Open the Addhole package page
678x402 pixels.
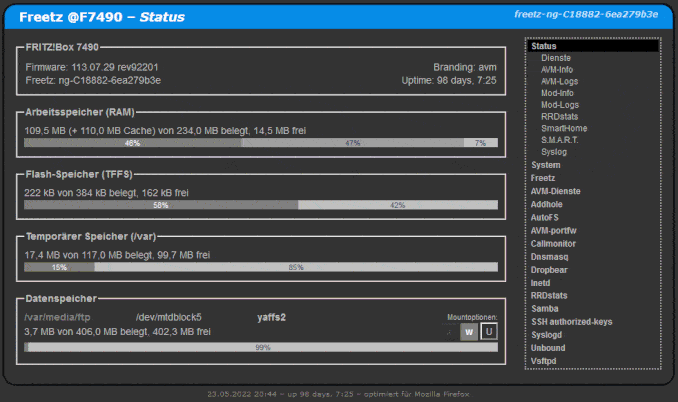pos(547,204)
